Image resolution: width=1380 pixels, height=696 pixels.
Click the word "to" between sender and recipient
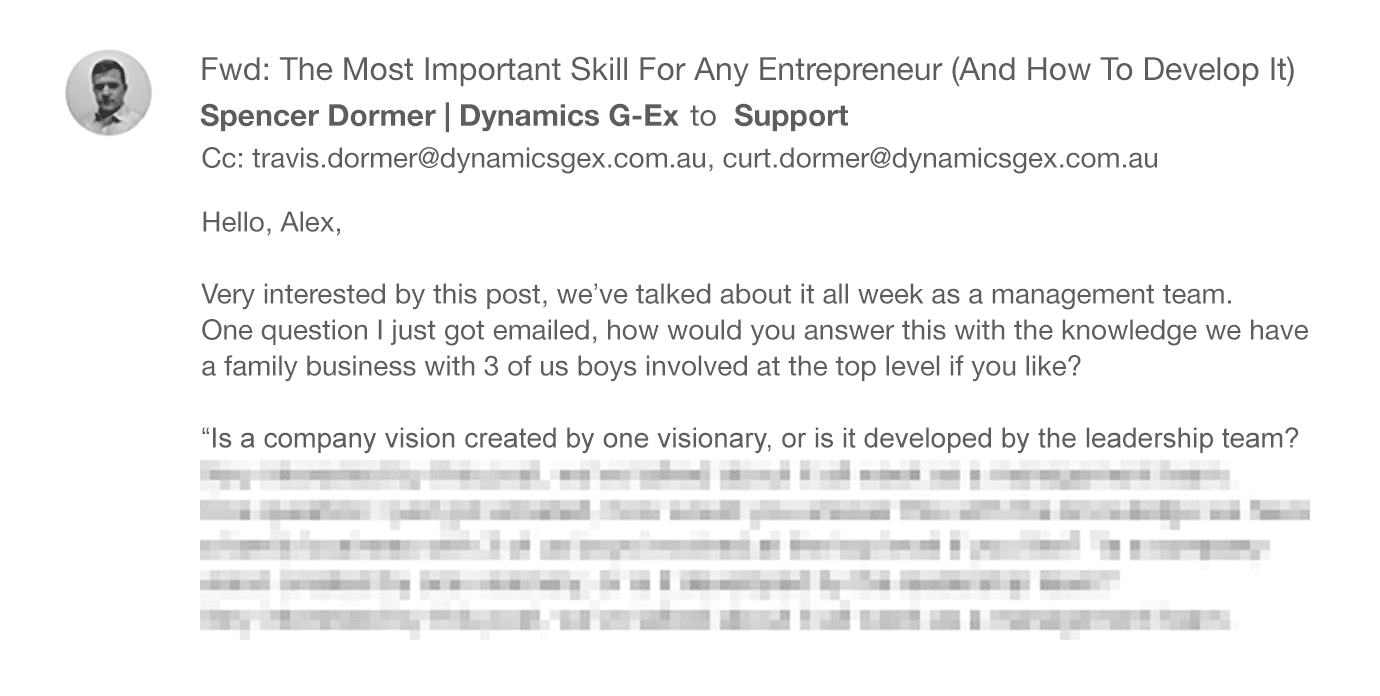click(x=703, y=116)
